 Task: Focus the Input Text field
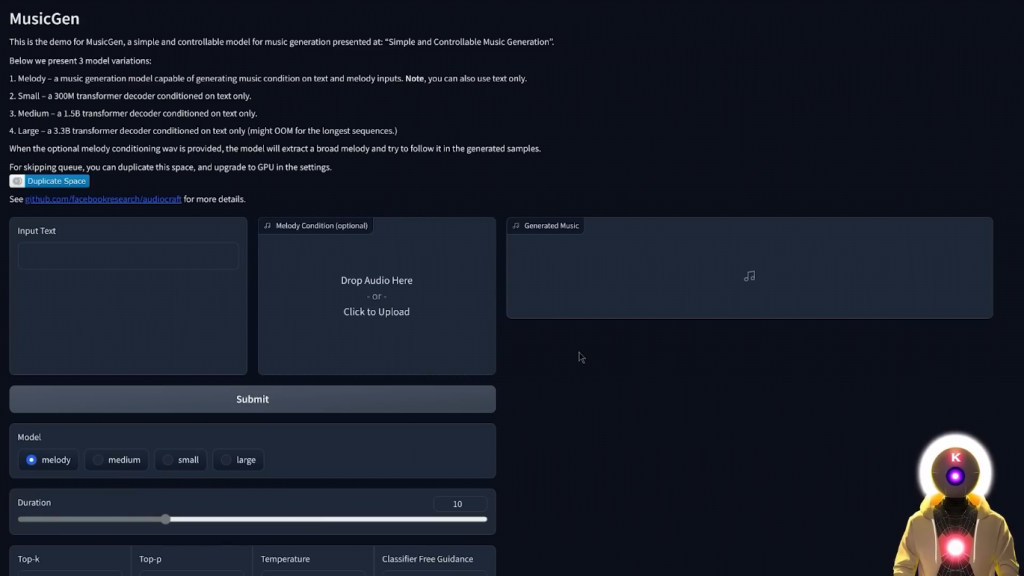click(x=128, y=256)
